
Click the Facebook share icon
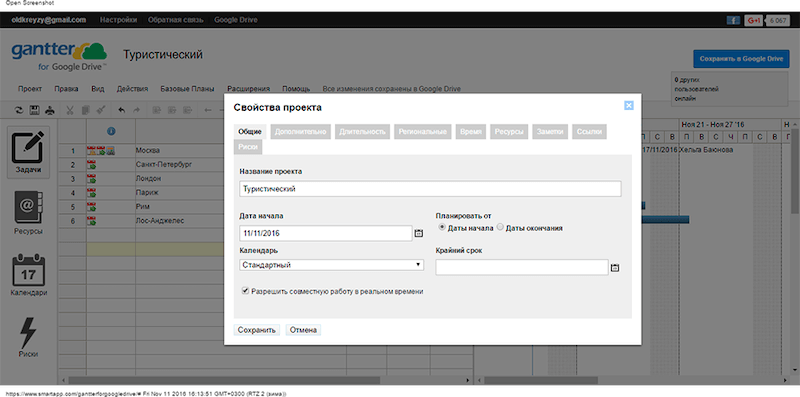point(733,20)
